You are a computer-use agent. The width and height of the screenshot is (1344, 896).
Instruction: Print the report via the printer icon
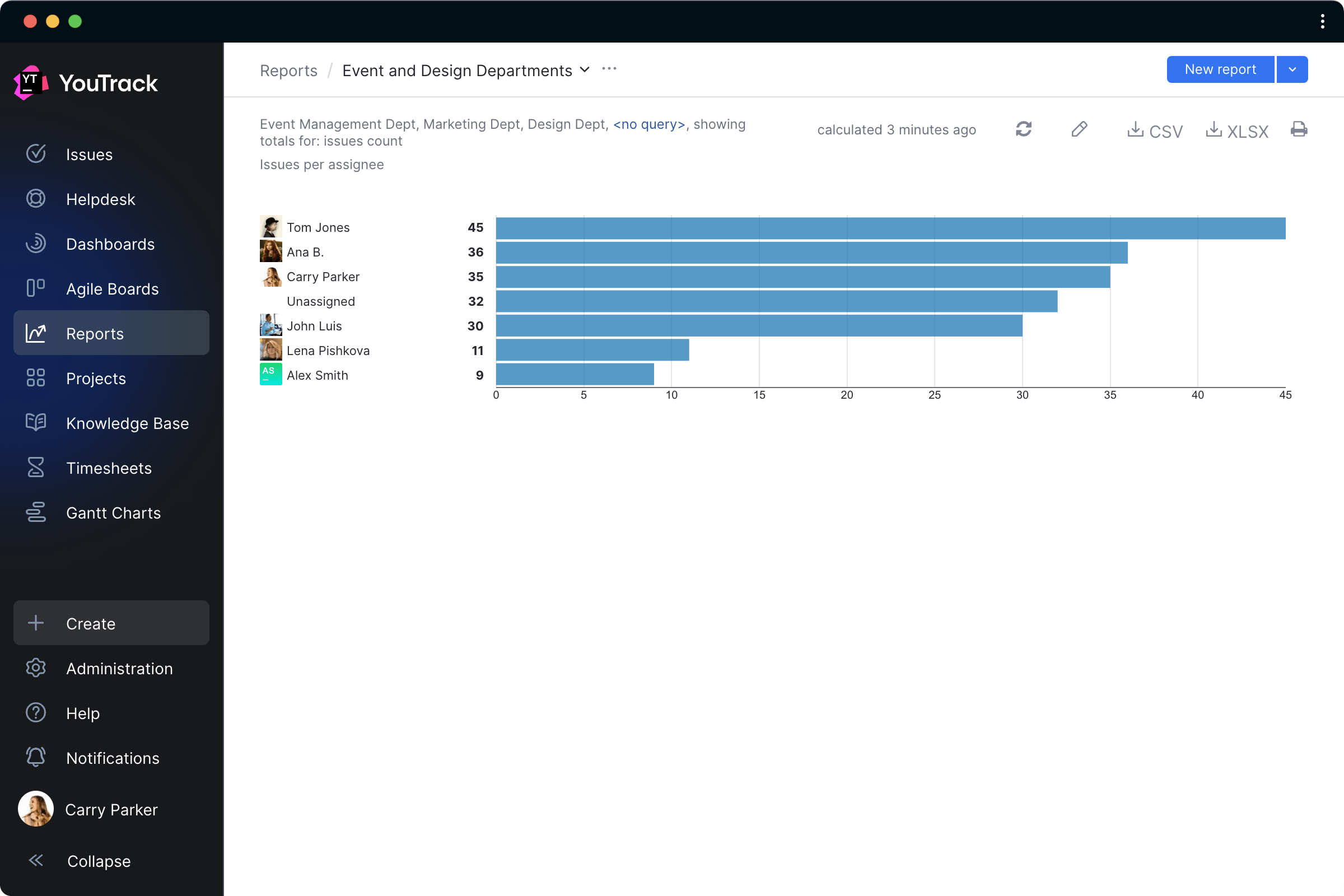tap(1299, 130)
